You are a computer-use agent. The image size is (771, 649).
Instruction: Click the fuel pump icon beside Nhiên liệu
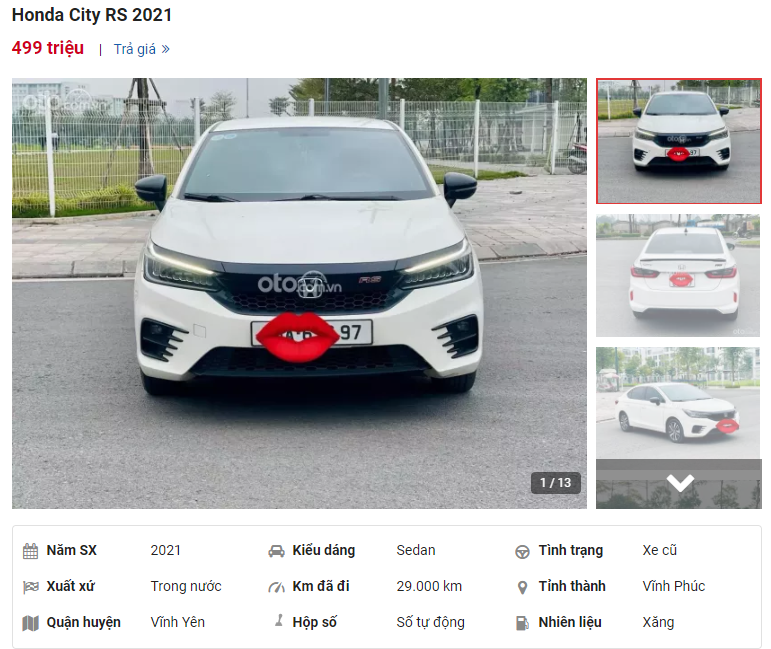[522, 623]
